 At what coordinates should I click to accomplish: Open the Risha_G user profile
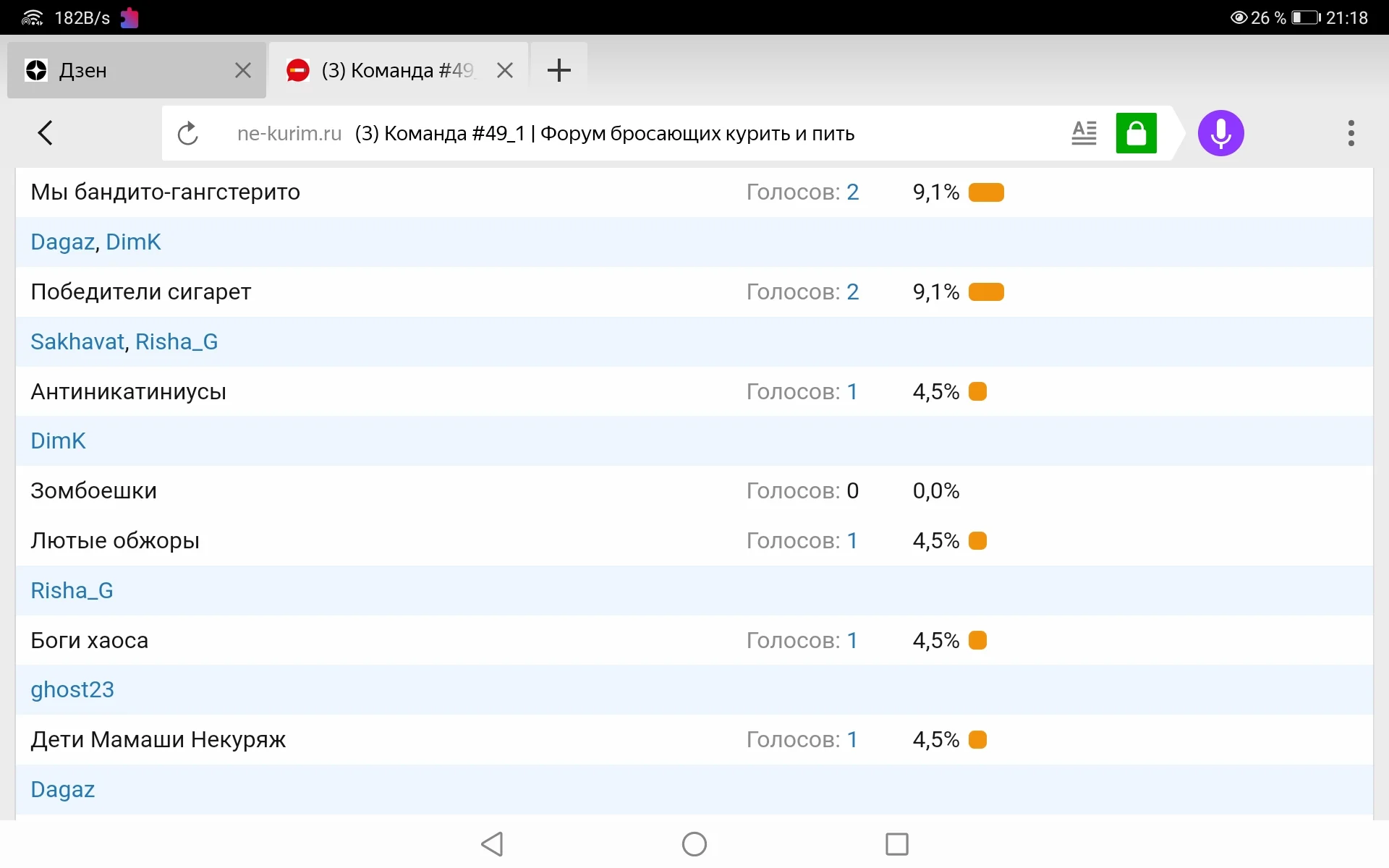pyautogui.click(x=72, y=590)
